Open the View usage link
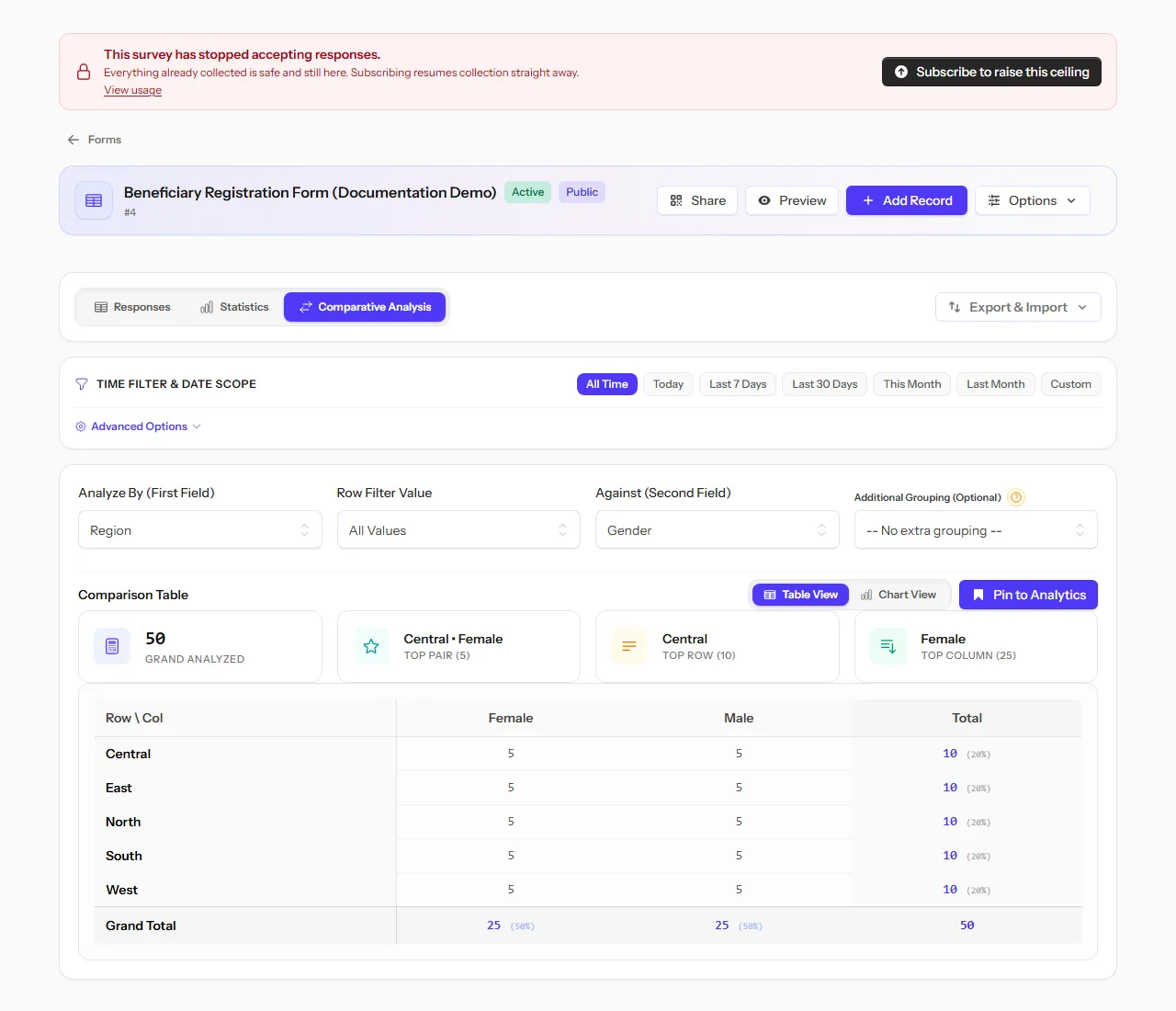Image resolution: width=1176 pixels, height=1011 pixels. point(132,90)
